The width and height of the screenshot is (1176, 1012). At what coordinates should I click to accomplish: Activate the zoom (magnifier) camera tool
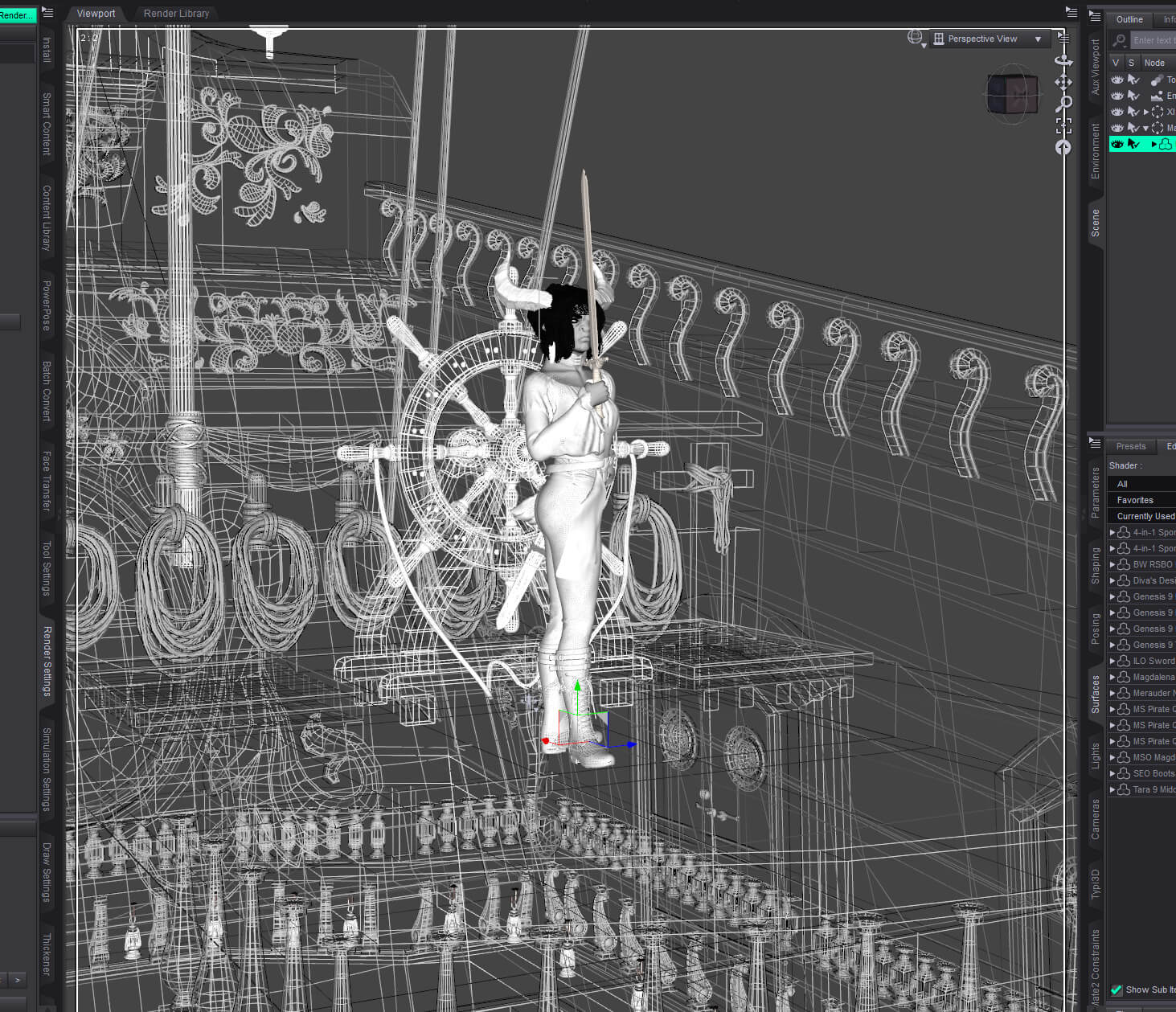click(1064, 103)
